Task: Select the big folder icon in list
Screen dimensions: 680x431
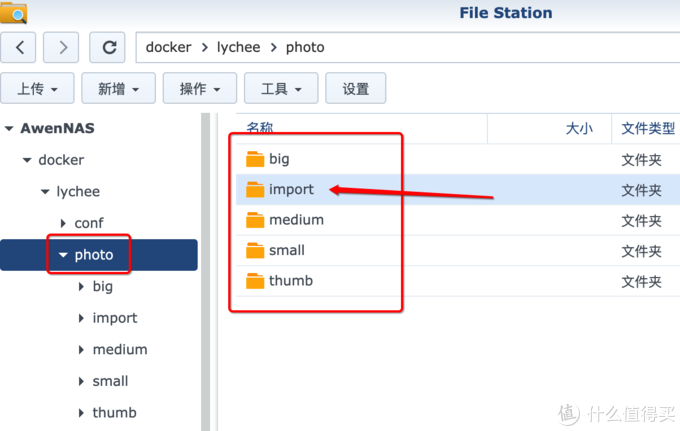Action: (x=255, y=159)
